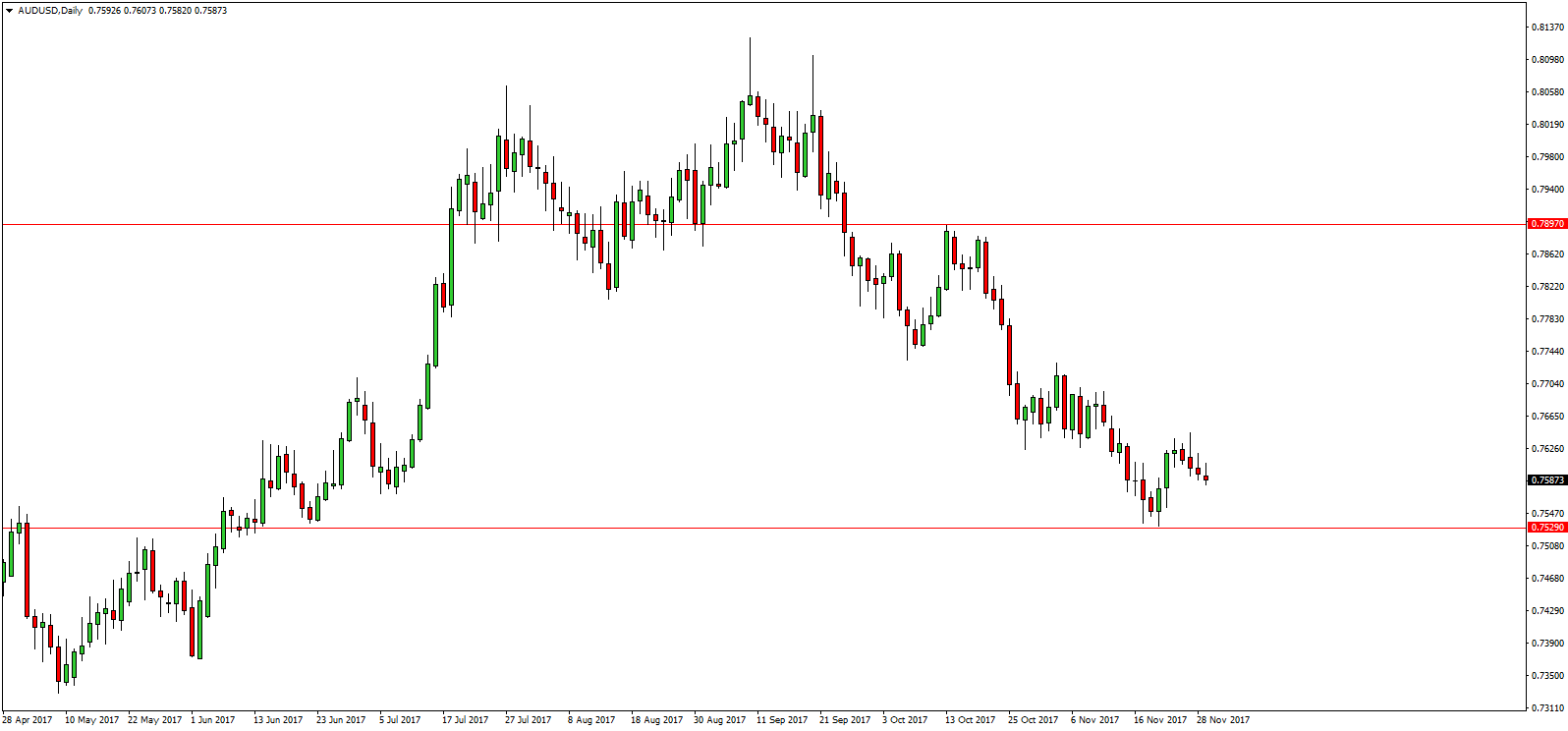Image resolution: width=1568 pixels, height=731 pixels.
Task: Click the 13 Oct 2017 date label
Action: coord(971,720)
